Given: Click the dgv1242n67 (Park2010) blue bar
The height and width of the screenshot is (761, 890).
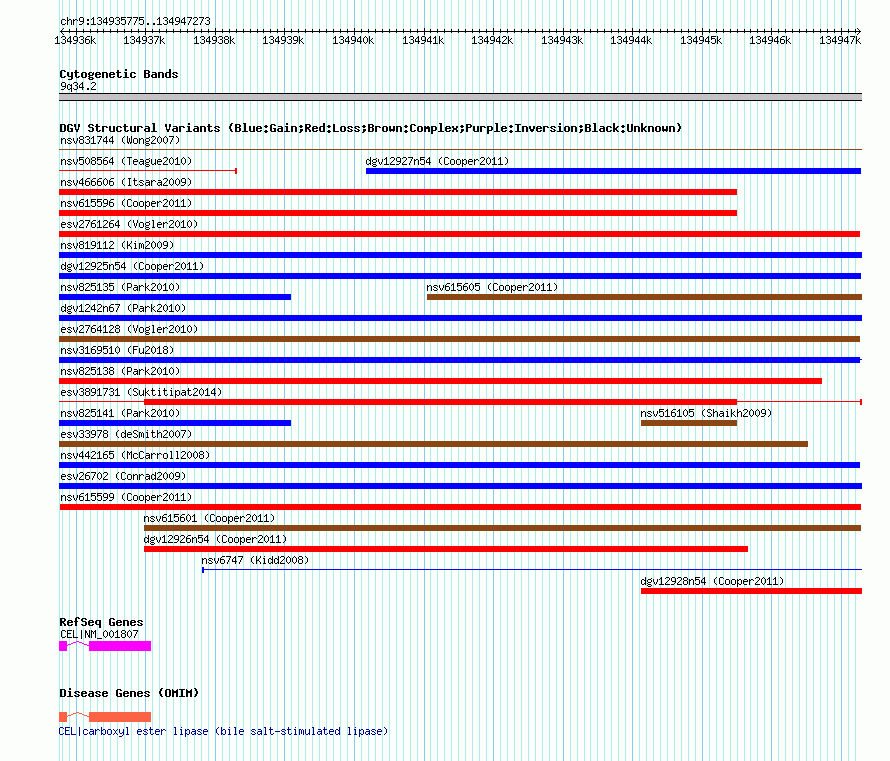Looking at the screenshot, I should pos(460,318).
